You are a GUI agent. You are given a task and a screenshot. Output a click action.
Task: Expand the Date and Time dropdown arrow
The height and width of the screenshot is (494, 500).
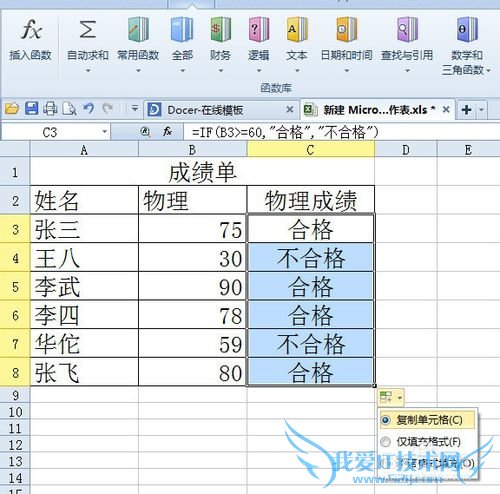347,71
